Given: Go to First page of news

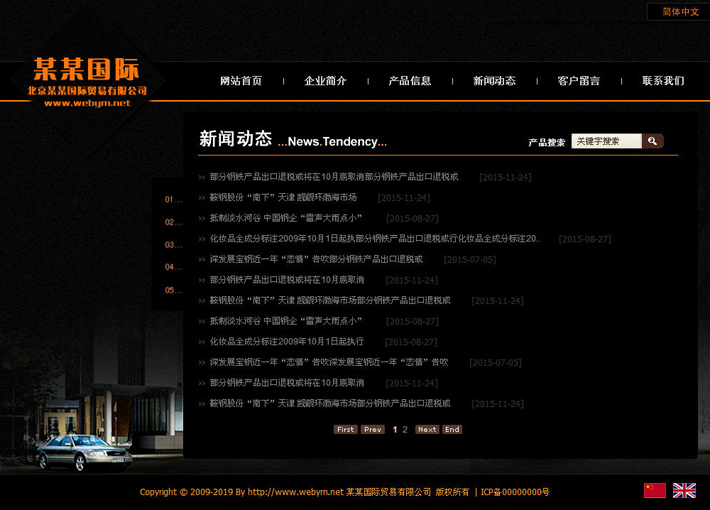Looking at the screenshot, I should (x=345, y=429).
